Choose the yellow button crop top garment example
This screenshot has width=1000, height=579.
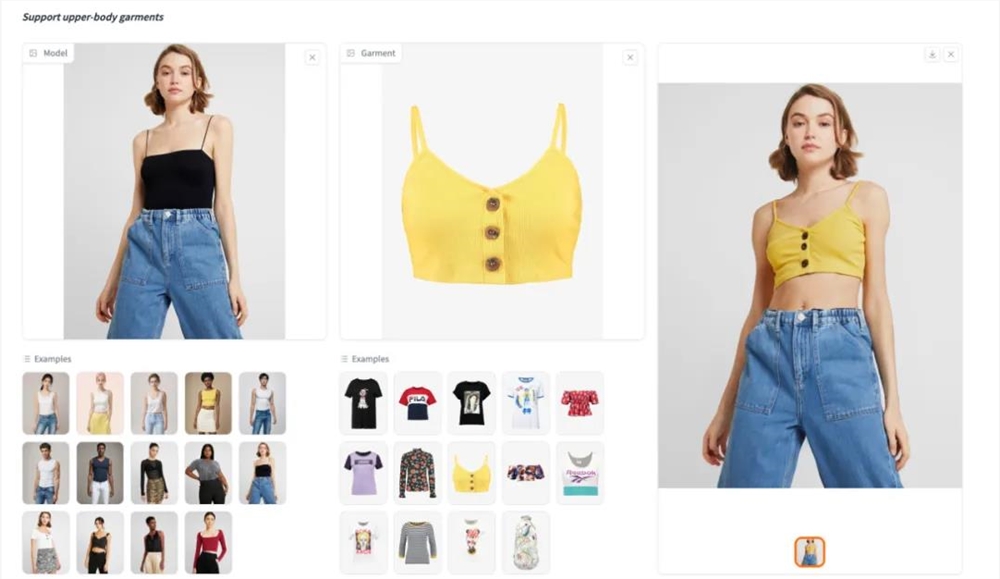[x=471, y=473]
